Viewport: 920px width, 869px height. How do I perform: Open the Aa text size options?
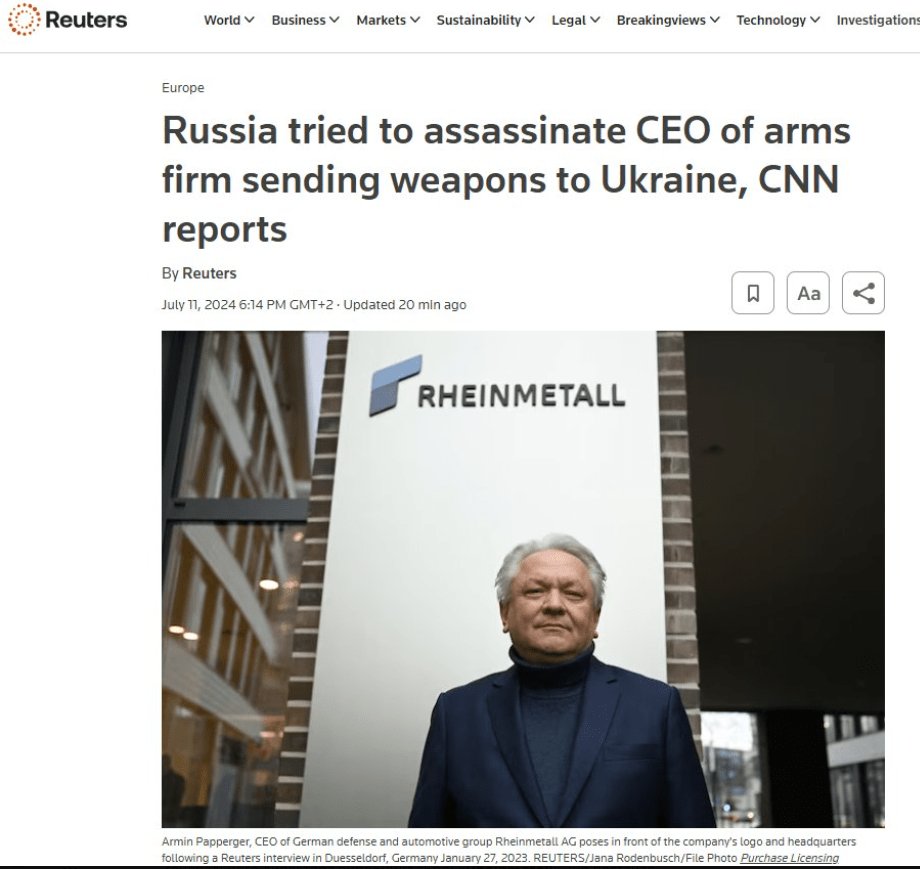pos(808,293)
